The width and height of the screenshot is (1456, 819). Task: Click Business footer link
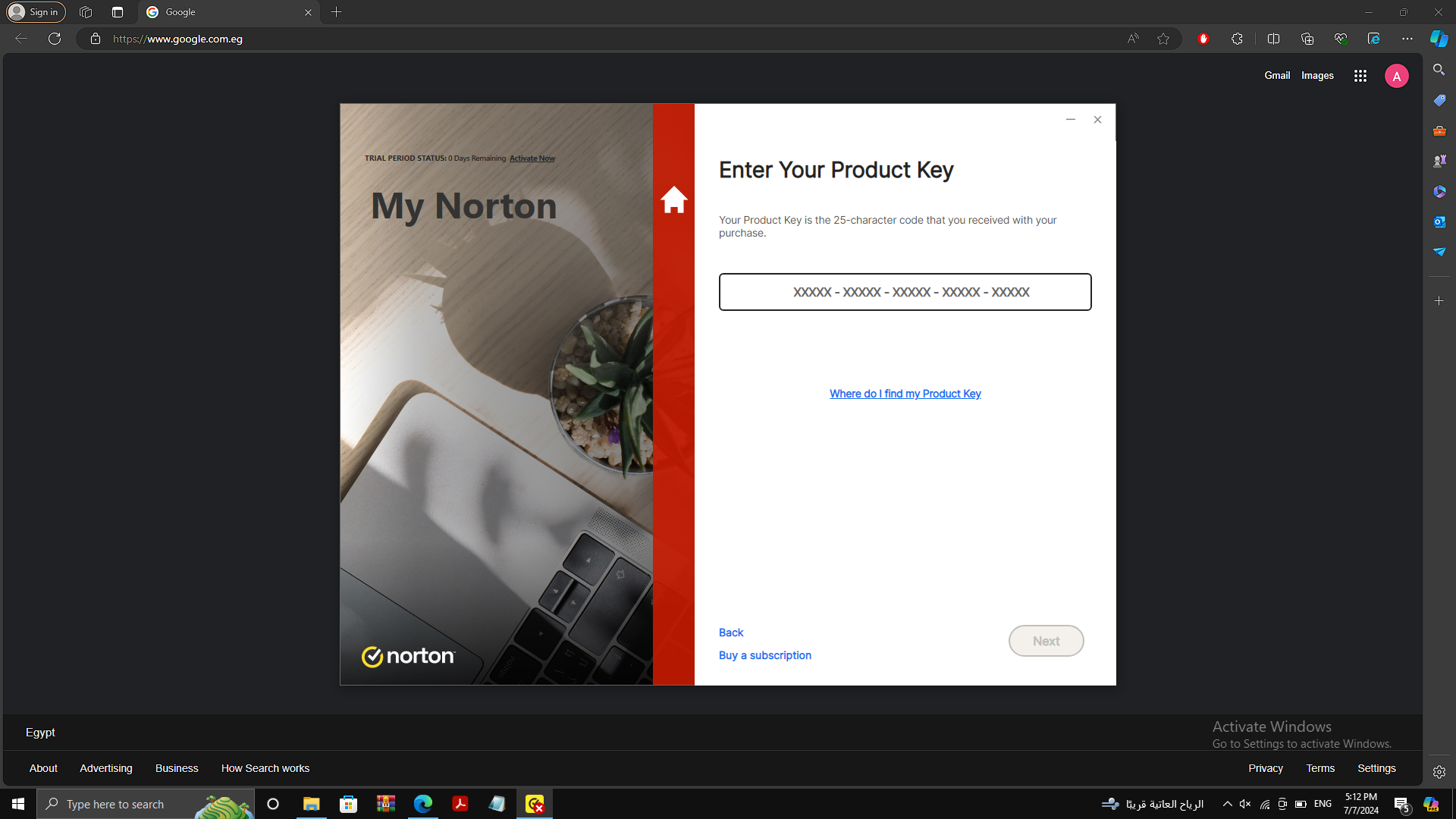[x=177, y=768]
